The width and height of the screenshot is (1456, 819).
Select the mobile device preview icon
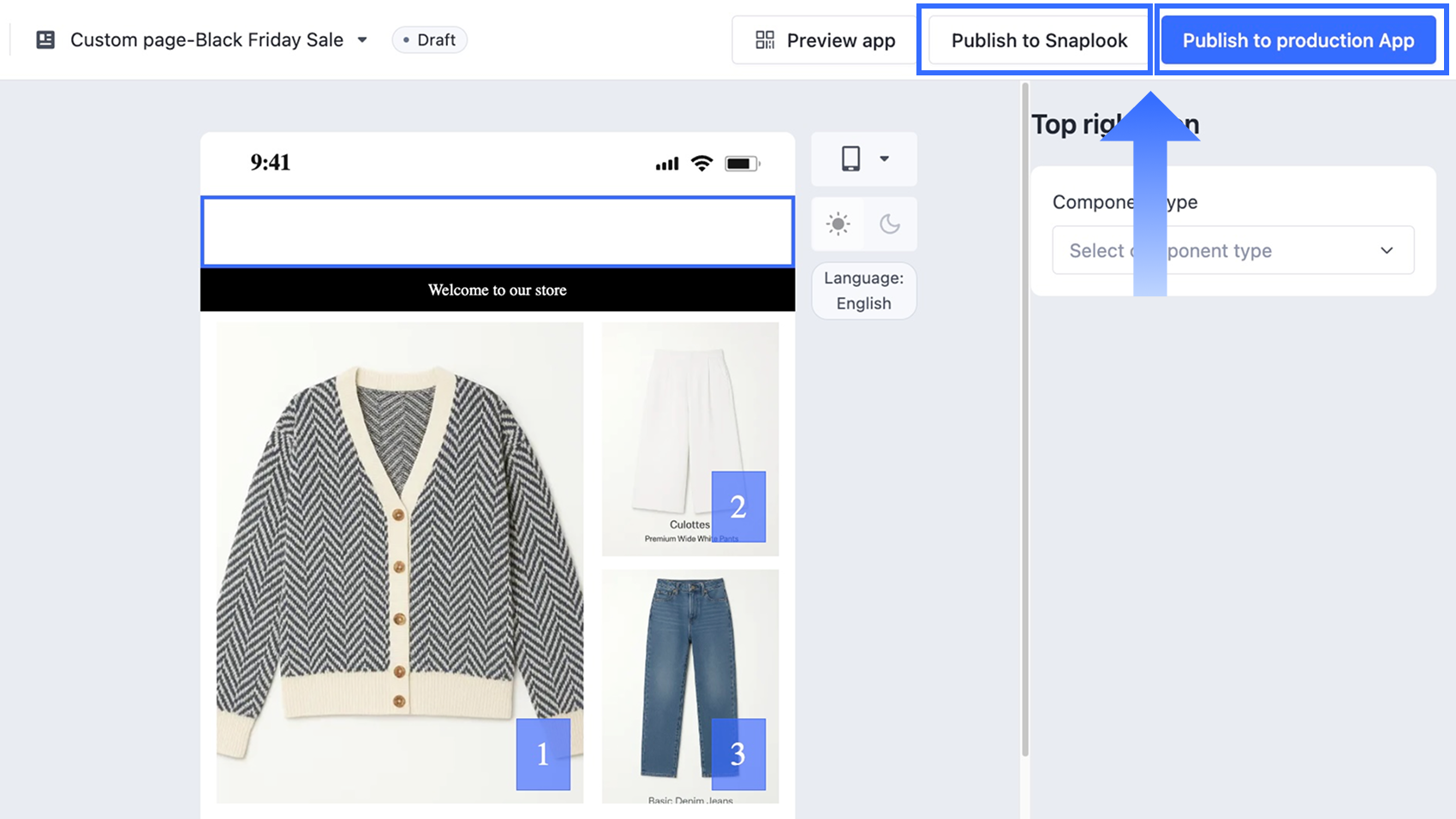850,158
